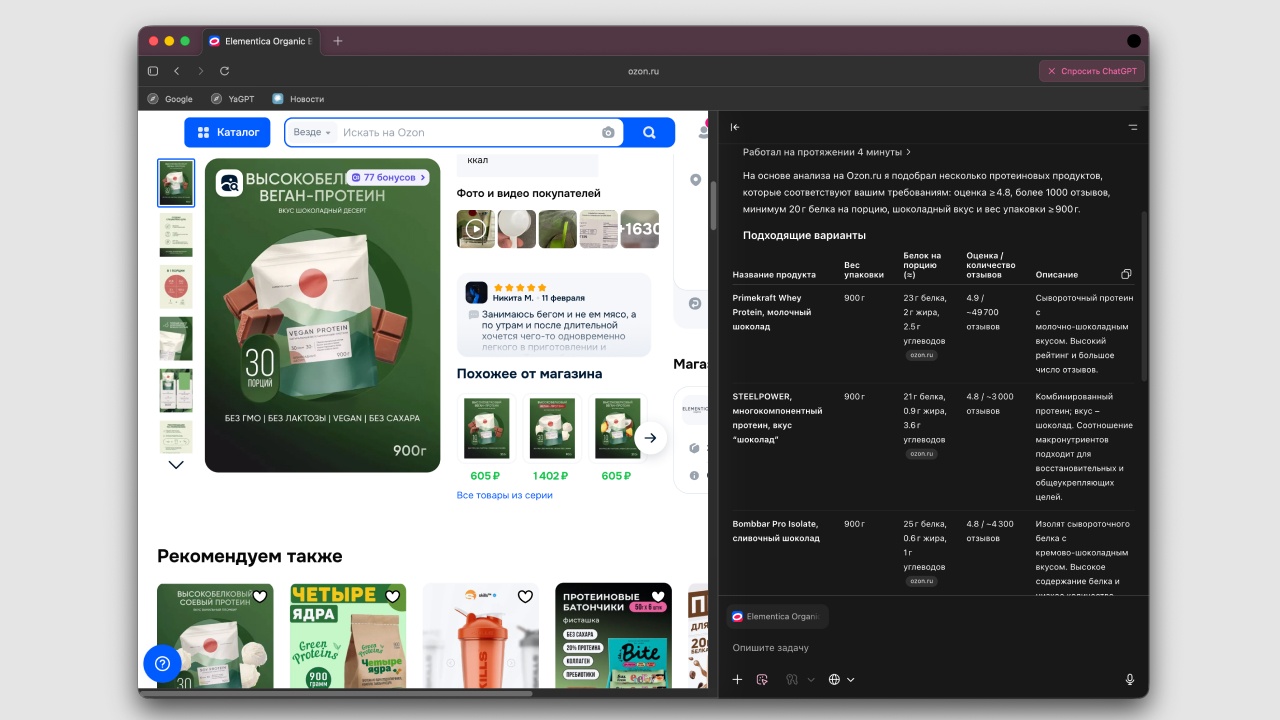The height and width of the screenshot is (720, 1280).
Task: Go back one page in browser
Action: 177,71
